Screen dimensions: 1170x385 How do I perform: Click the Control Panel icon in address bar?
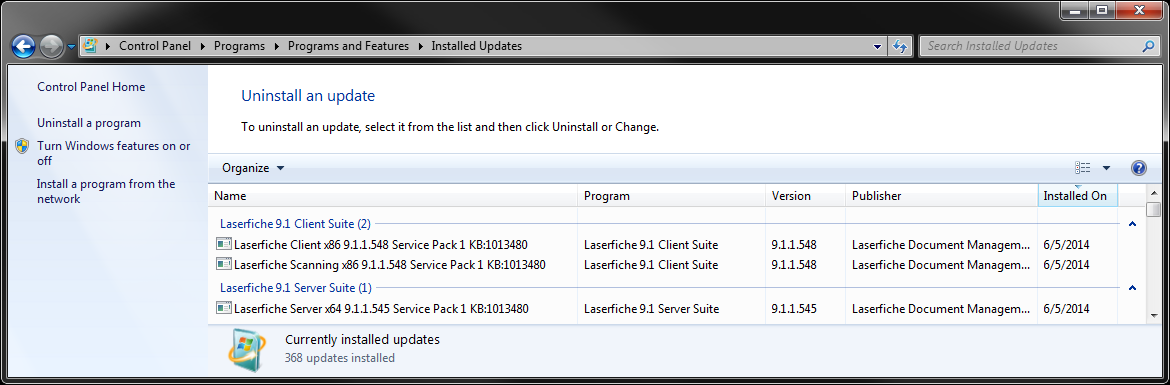coord(90,46)
